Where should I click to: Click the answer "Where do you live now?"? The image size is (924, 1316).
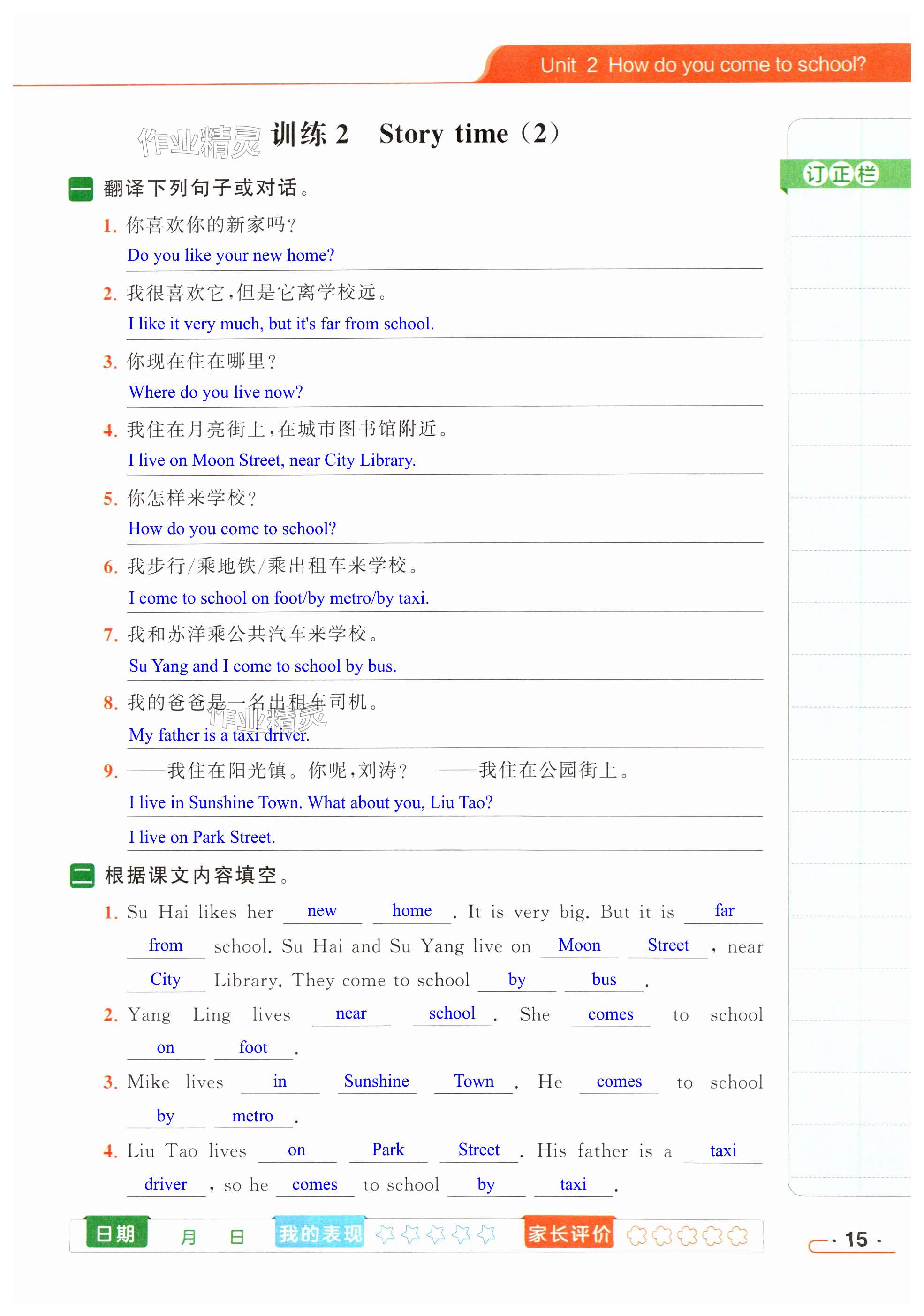click(216, 392)
